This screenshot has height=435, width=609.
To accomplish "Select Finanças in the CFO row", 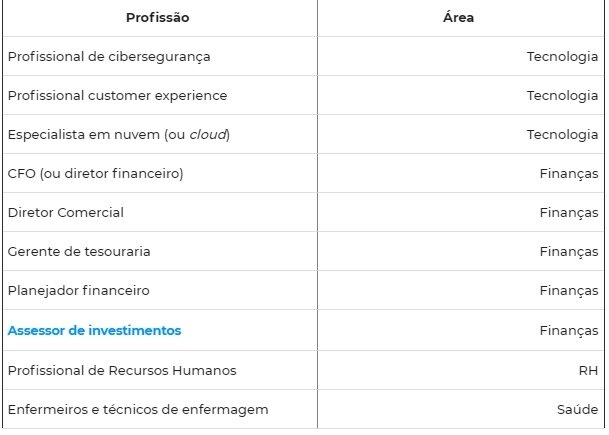I will pyautogui.click(x=568, y=174).
